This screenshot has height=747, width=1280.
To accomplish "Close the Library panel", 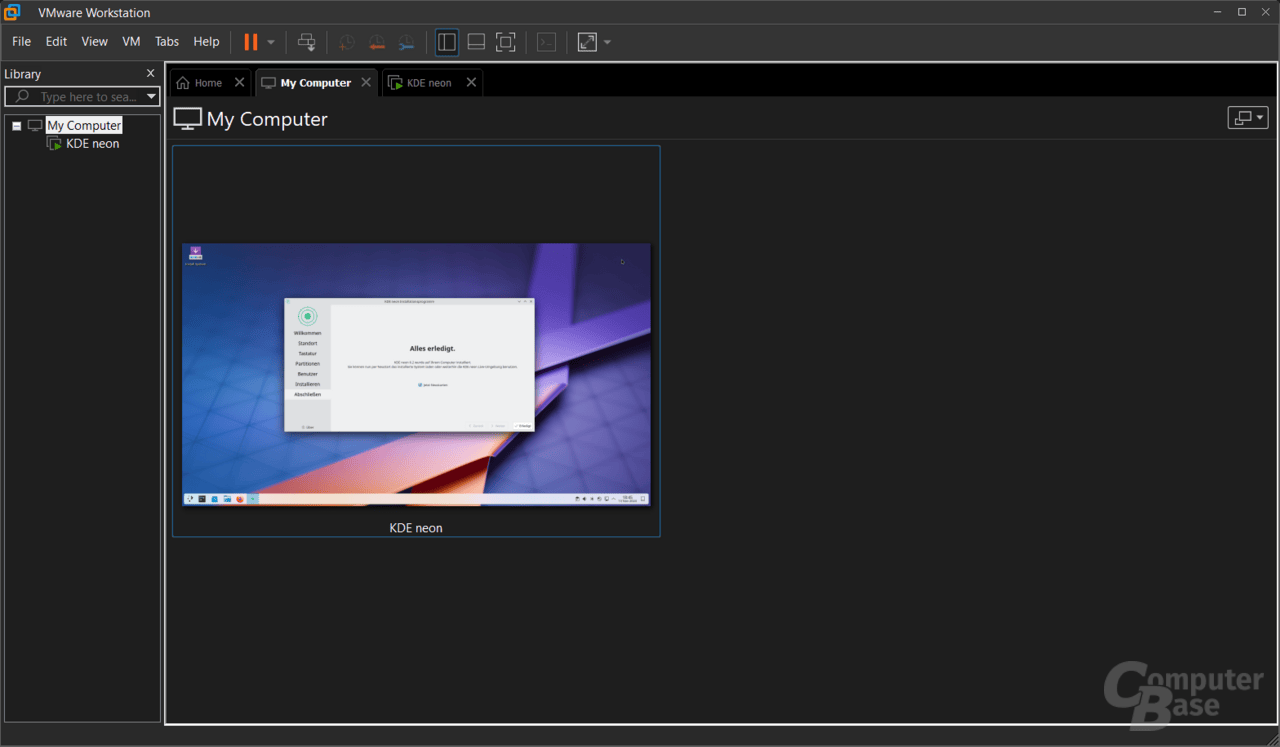I will point(151,73).
